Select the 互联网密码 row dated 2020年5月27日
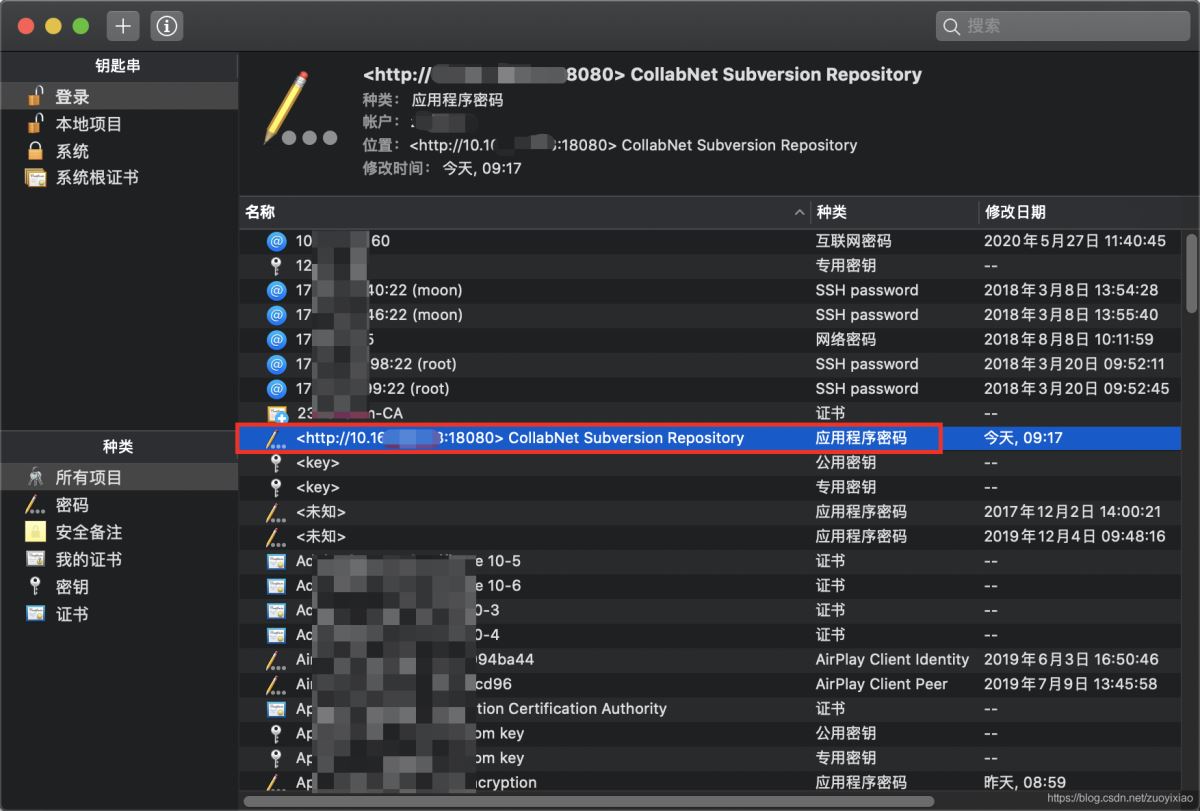Viewport: 1200px width, 811px height. (711, 241)
